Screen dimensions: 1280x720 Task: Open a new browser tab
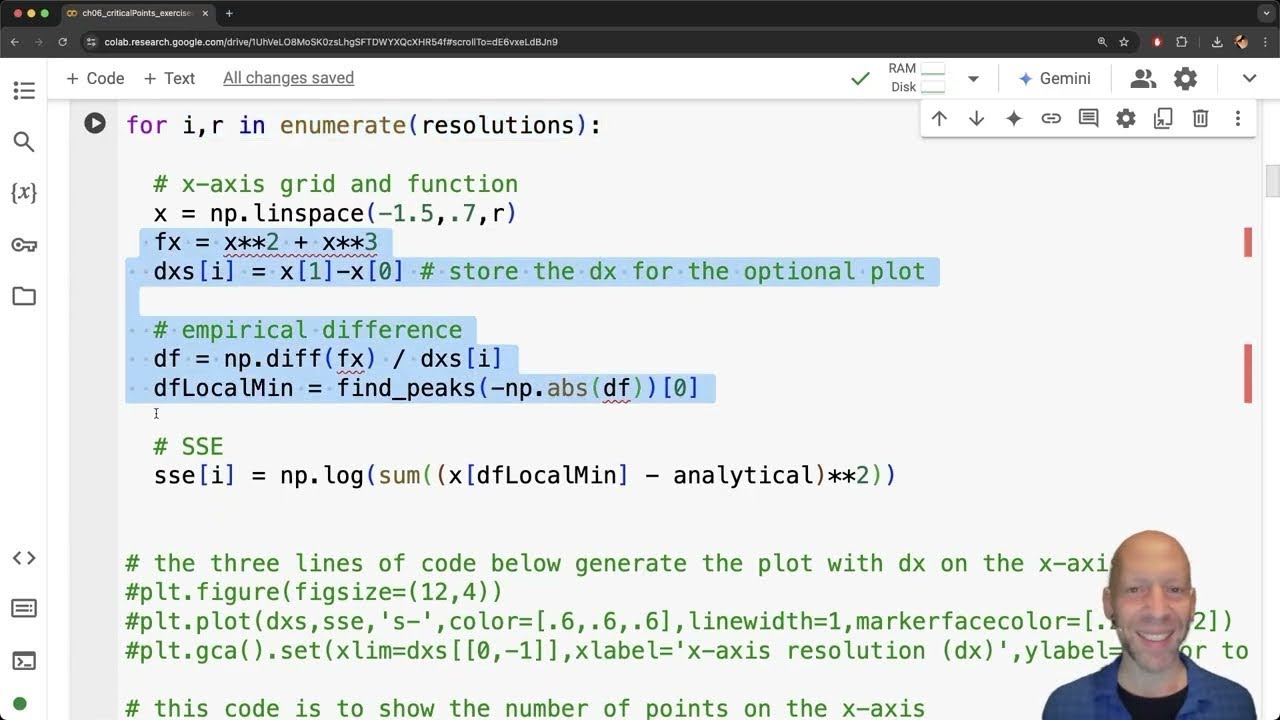(x=229, y=13)
